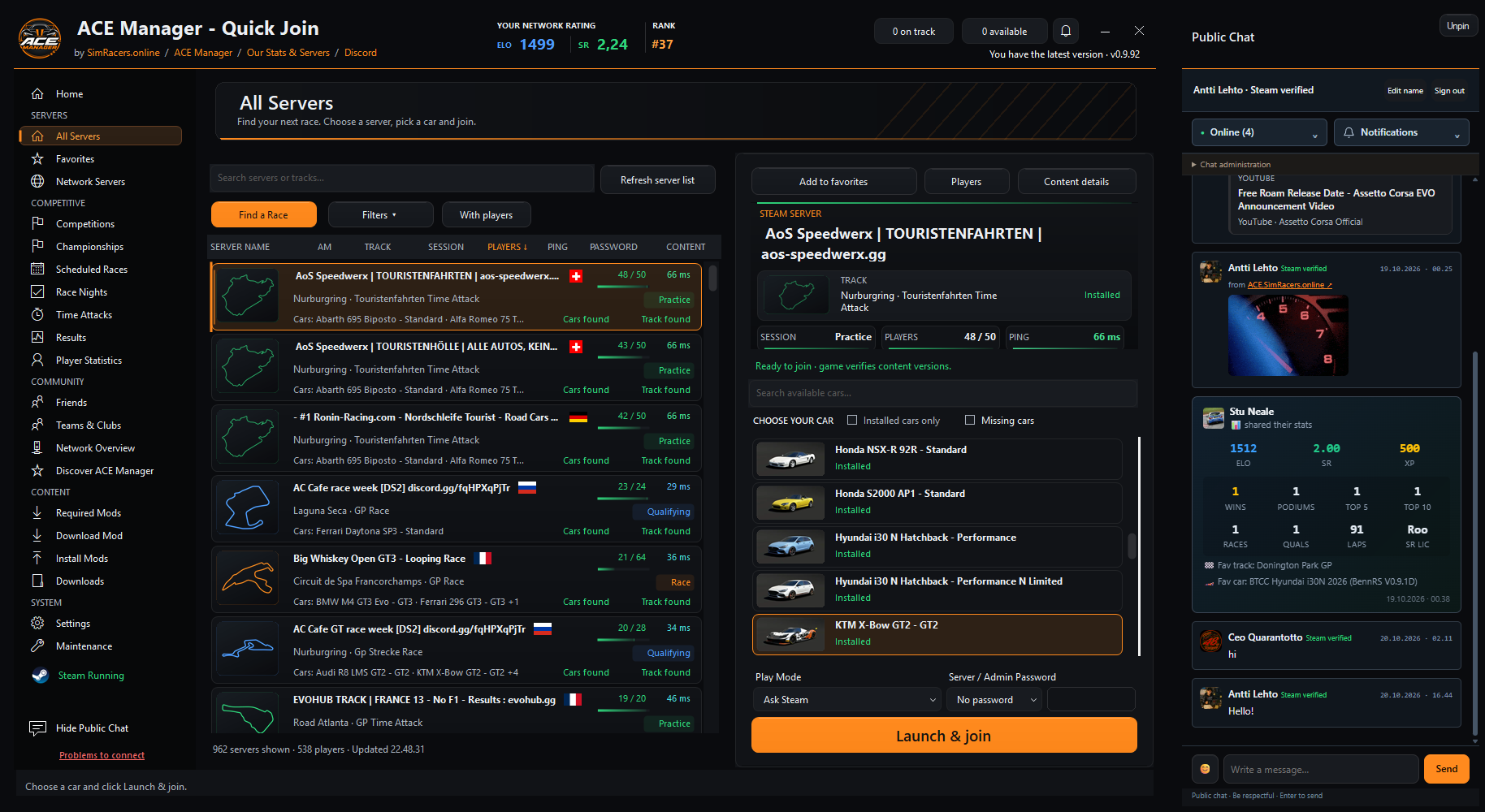The width and height of the screenshot is (1485, 812).
Task: Open Competitions flag icon
Action: point(37,223)
